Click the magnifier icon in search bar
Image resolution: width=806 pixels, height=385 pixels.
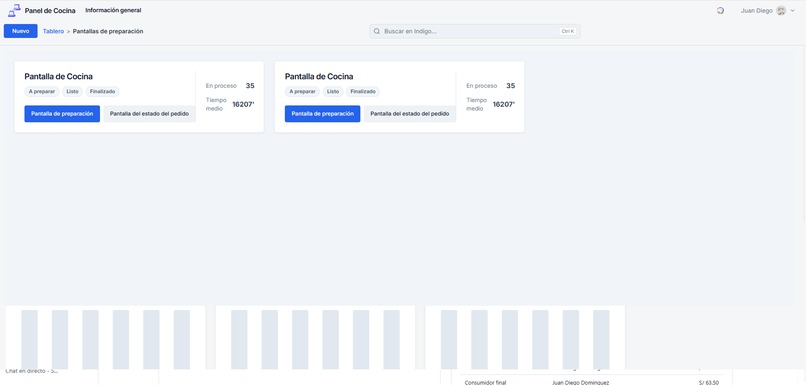pyautogui.click(x=377, y=31)
